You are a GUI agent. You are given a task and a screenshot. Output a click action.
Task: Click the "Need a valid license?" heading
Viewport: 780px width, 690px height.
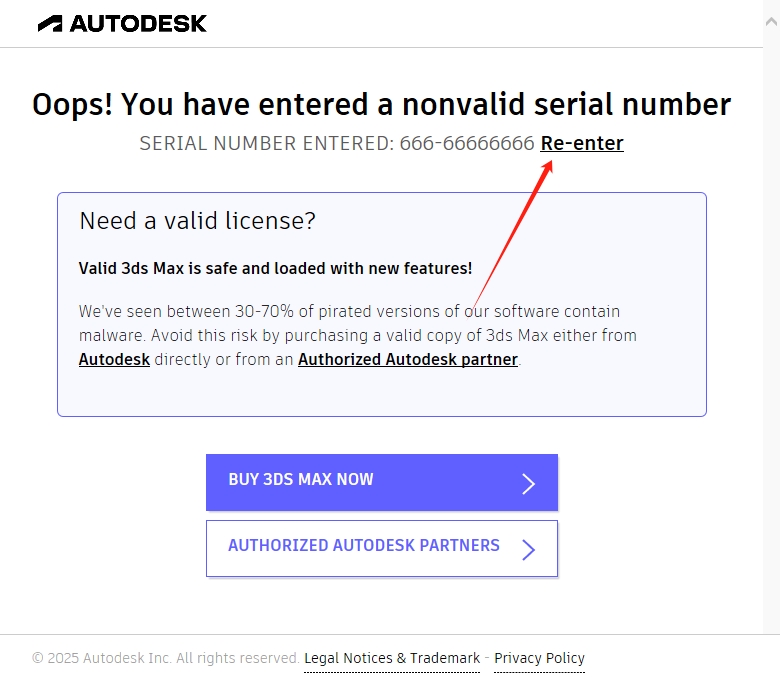[197, 221]
